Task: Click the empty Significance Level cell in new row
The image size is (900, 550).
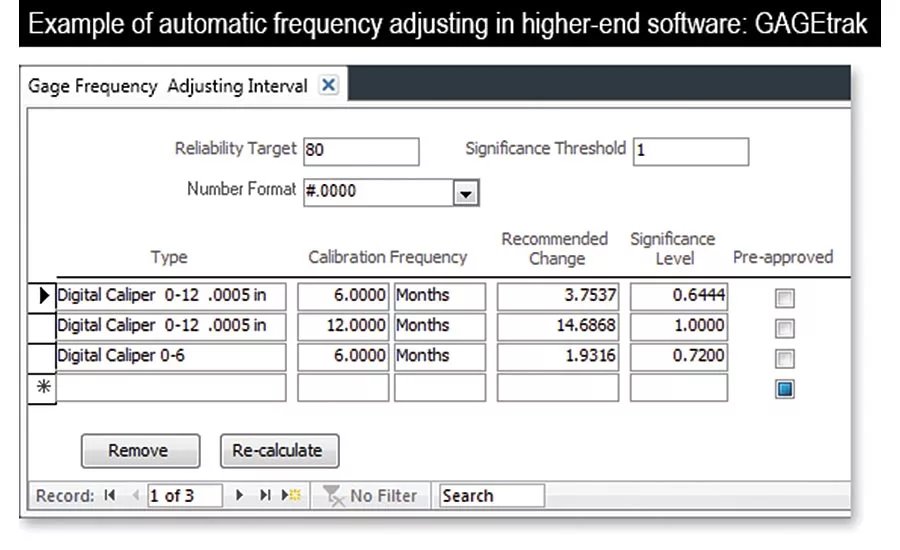Action: point(678,388)
